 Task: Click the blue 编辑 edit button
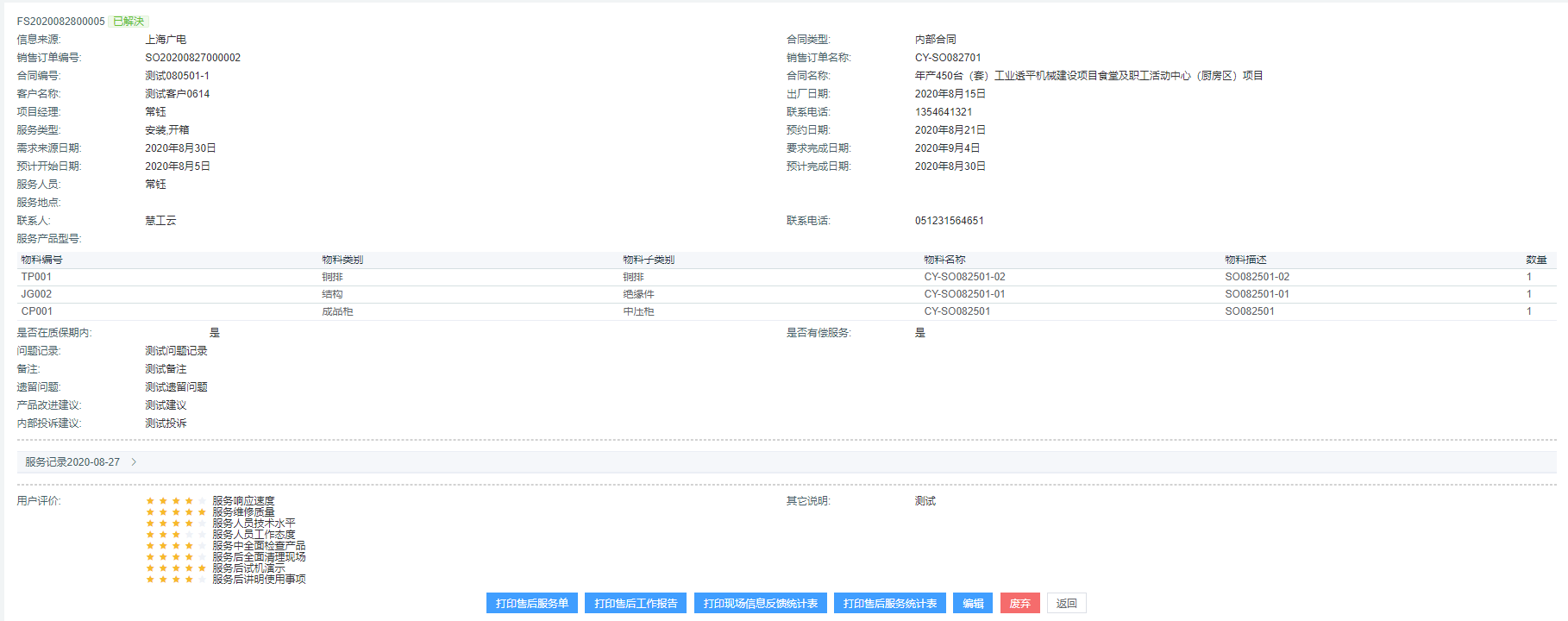tap(973, 604)
